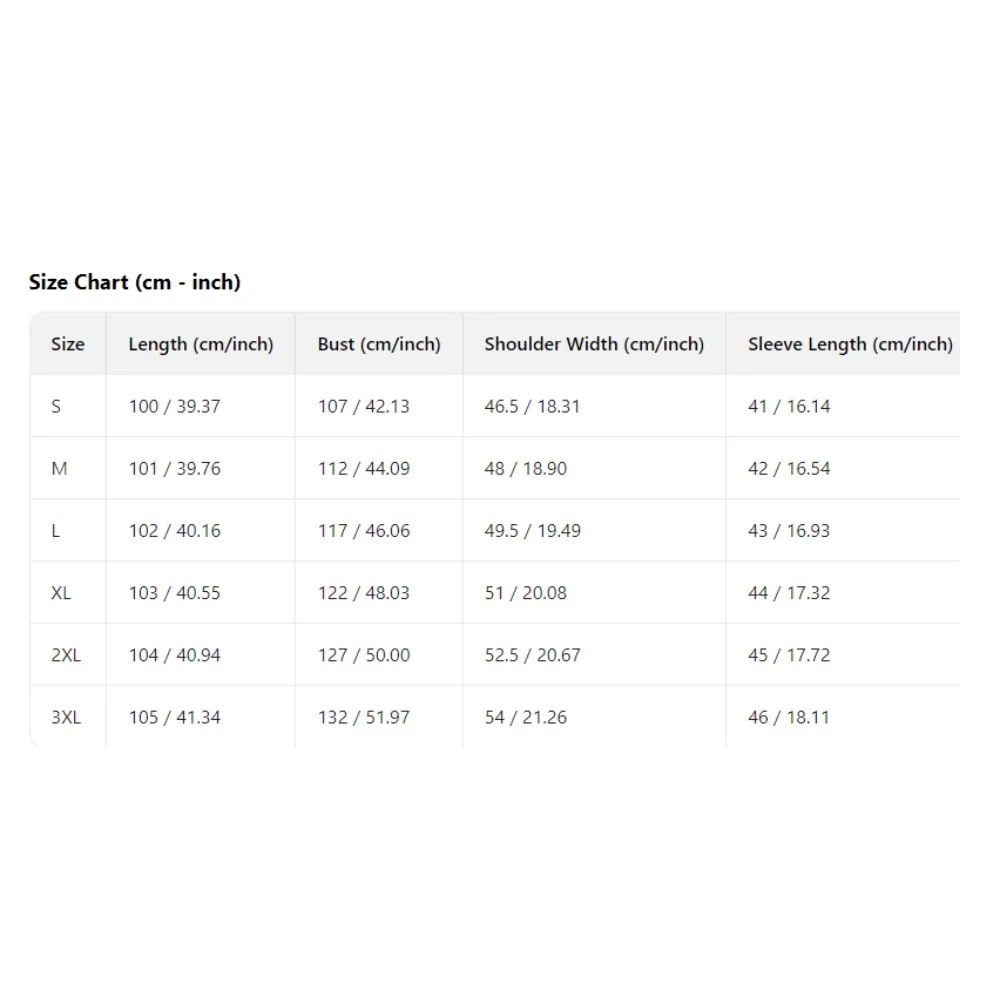Select the 54 / 21.26 shoulder width cell
The width and height of the screenshot is (1000, 1000).
click(x=525, y=717)
